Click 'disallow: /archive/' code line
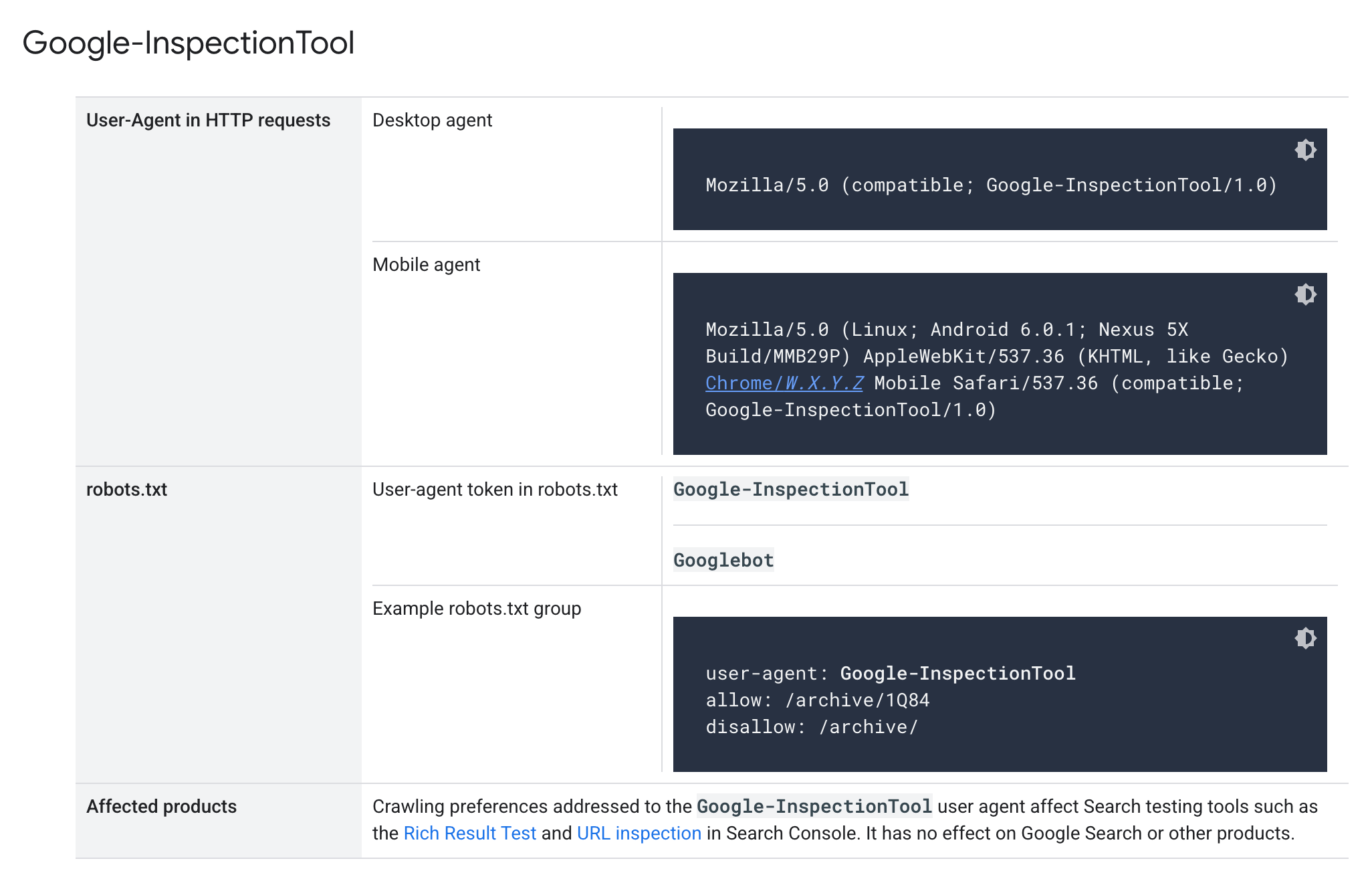The height and width of the screenshot is (883, 1372). click(x=812, y=727)
